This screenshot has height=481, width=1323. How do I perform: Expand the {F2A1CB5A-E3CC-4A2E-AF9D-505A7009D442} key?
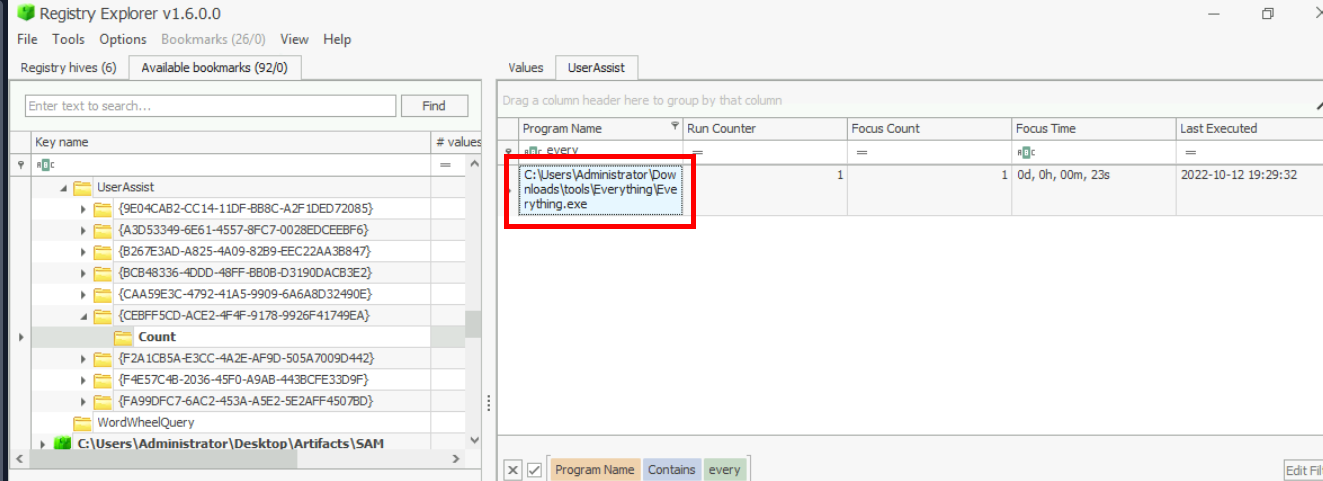click(x=83, y=358)
